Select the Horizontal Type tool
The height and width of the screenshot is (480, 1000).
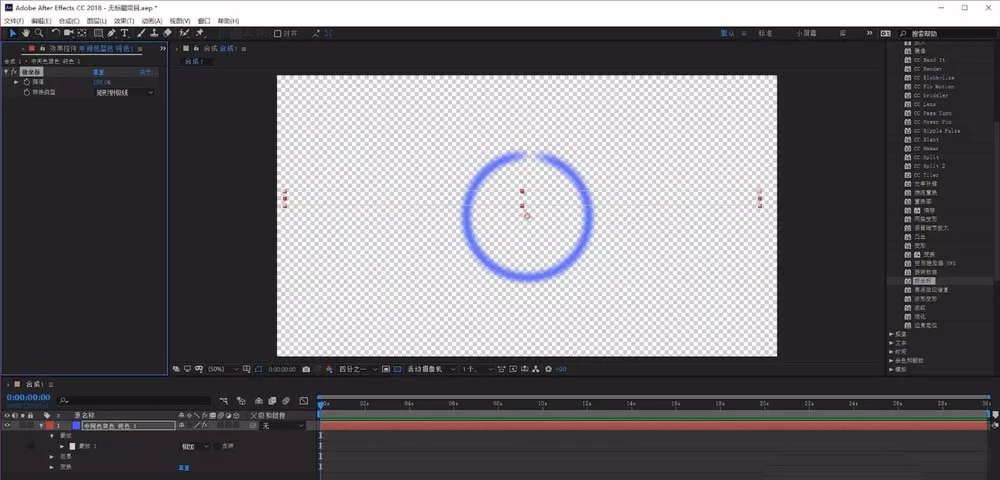pos(124,33)
